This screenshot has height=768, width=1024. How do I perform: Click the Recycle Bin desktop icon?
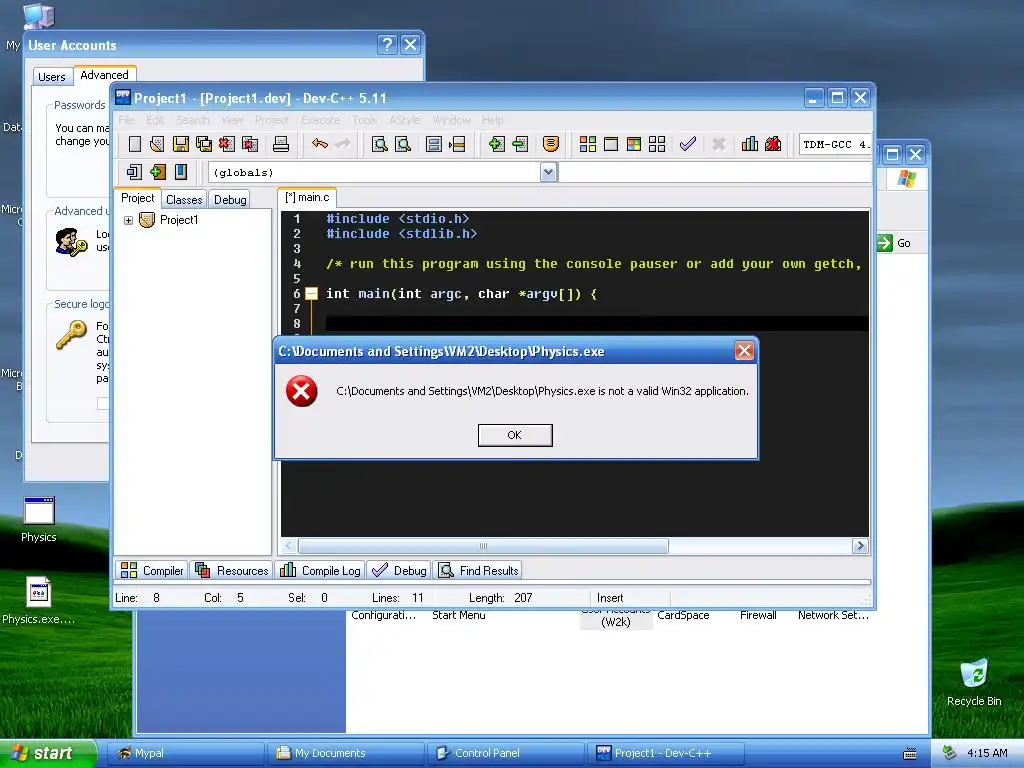pos(974,682)
